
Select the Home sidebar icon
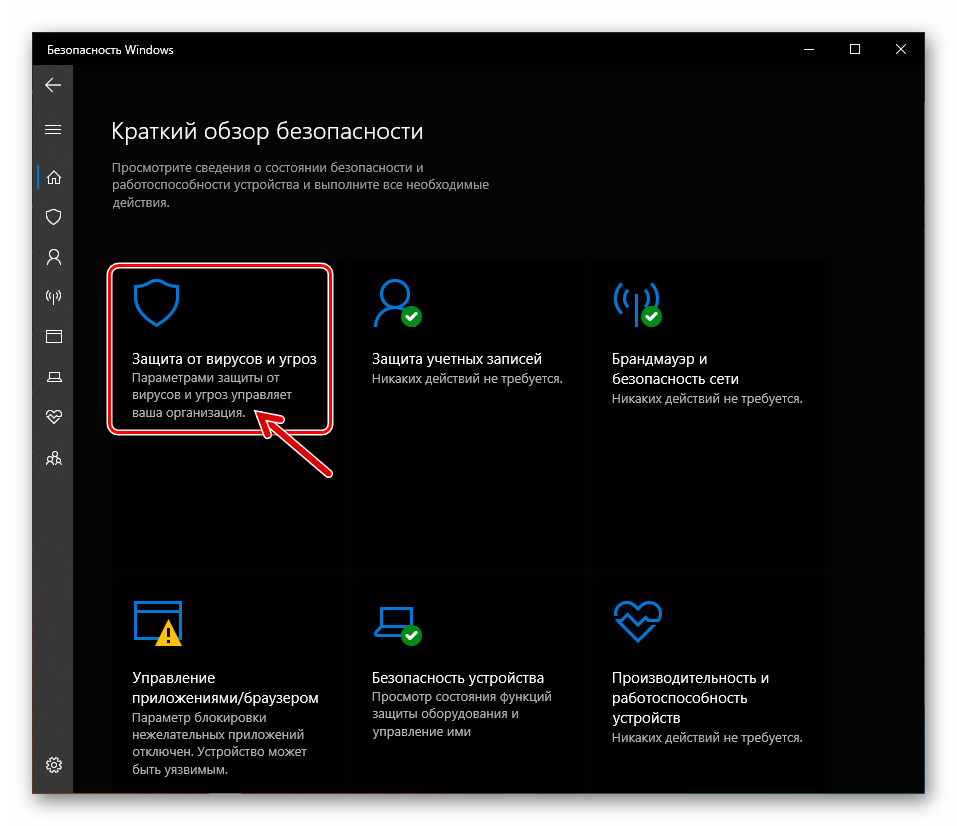(54, 177)
